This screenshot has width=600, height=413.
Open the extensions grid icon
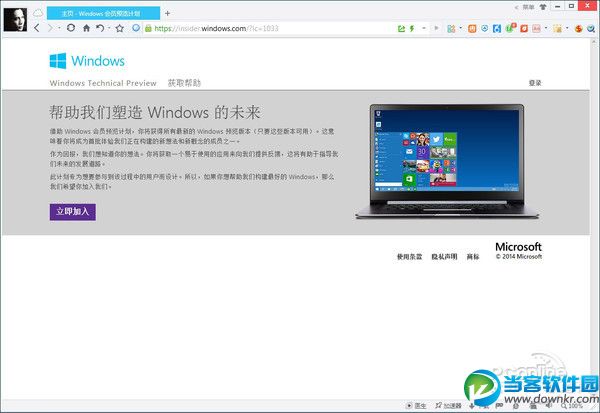(x=451, y=29)
